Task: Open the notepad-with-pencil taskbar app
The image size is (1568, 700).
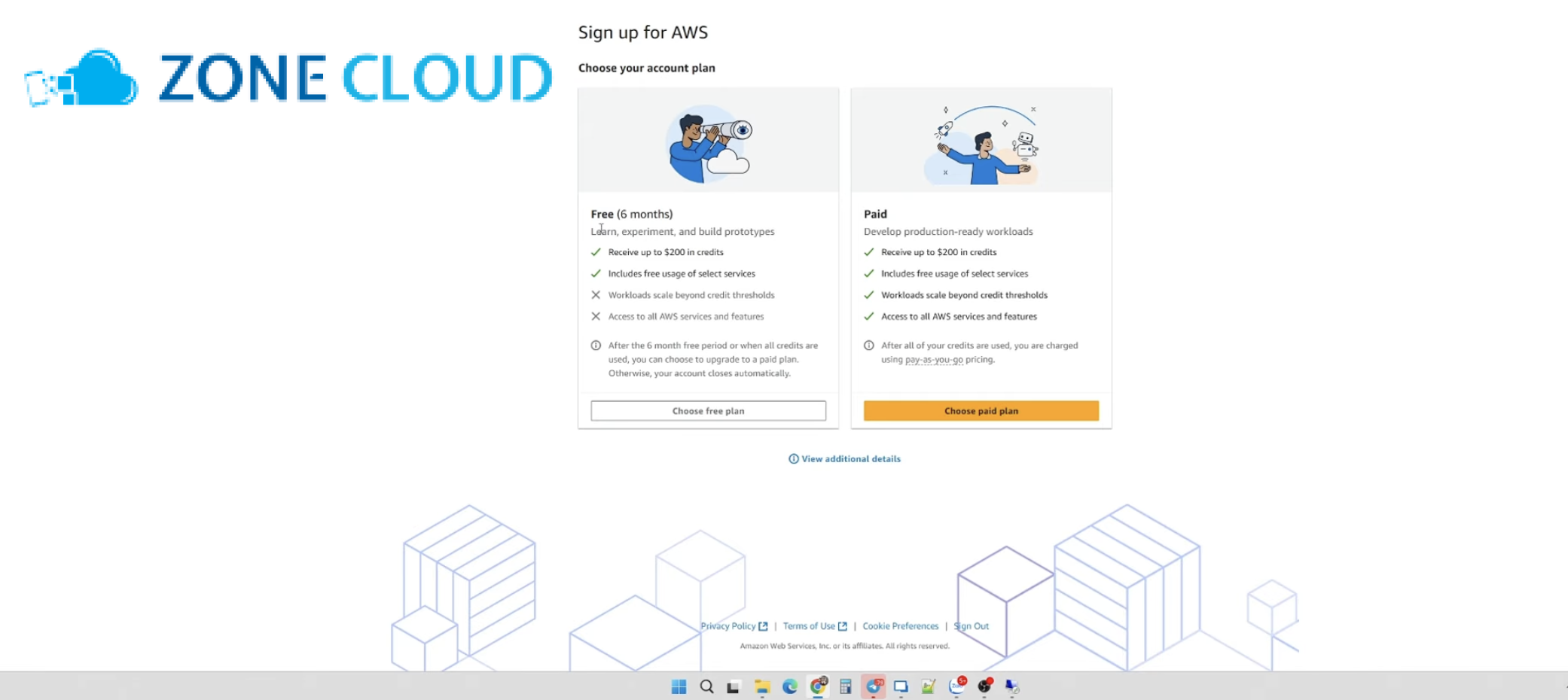Action: pos(929,686)
